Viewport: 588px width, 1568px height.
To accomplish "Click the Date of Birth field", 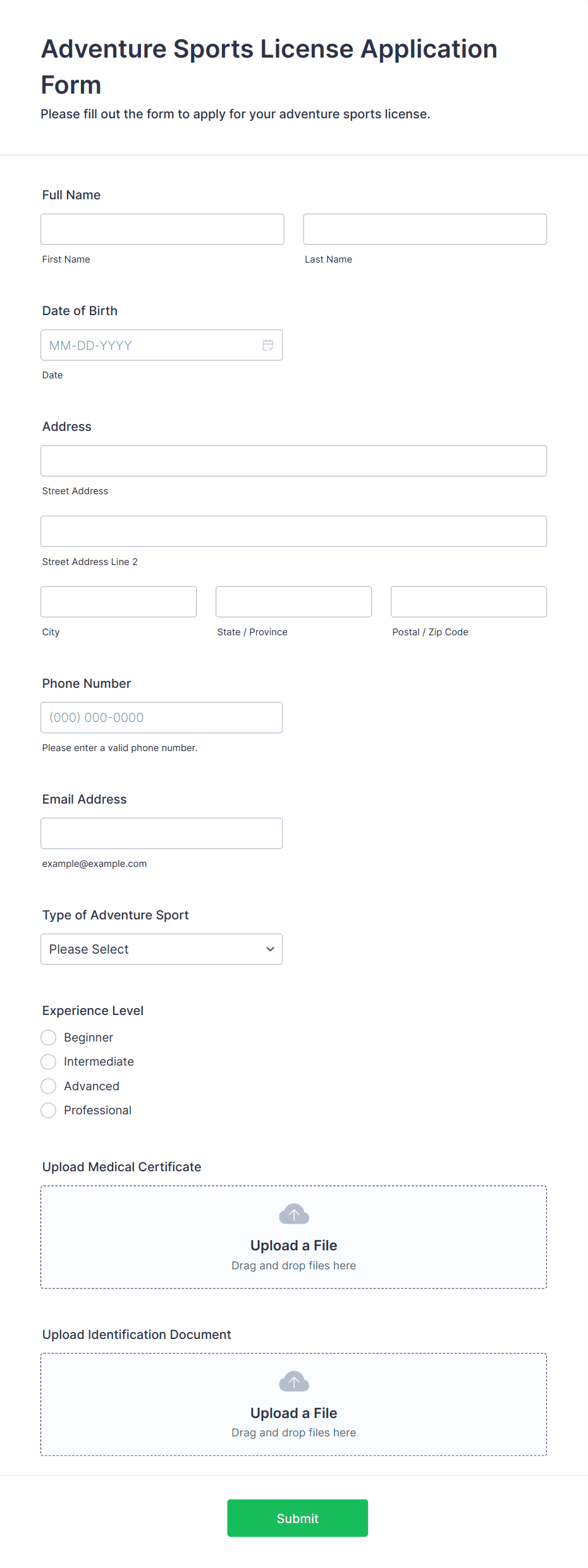I will [162, 345].
